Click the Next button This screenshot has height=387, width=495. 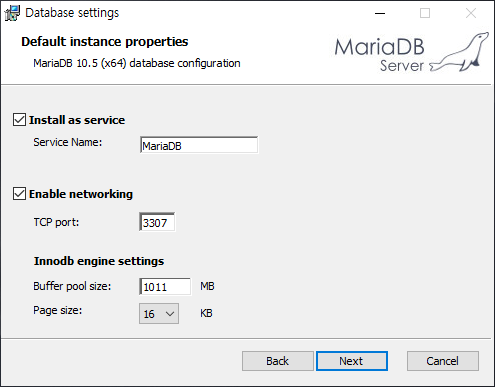point(352,361)
